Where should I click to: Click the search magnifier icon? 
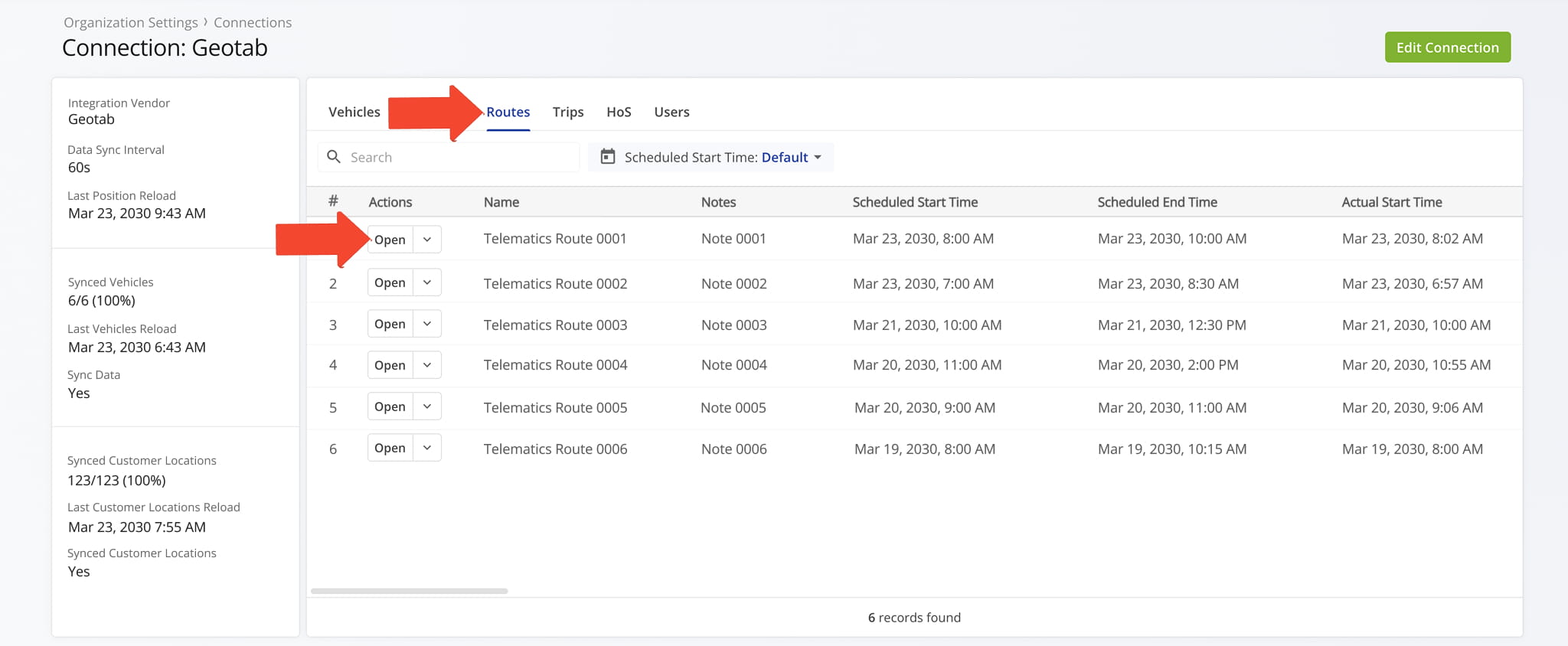334,157
